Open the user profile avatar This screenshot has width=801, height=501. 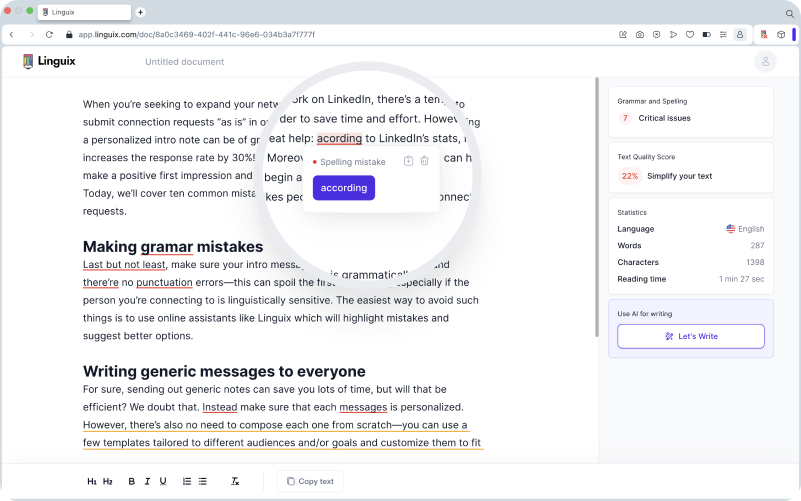click(765, 62)
